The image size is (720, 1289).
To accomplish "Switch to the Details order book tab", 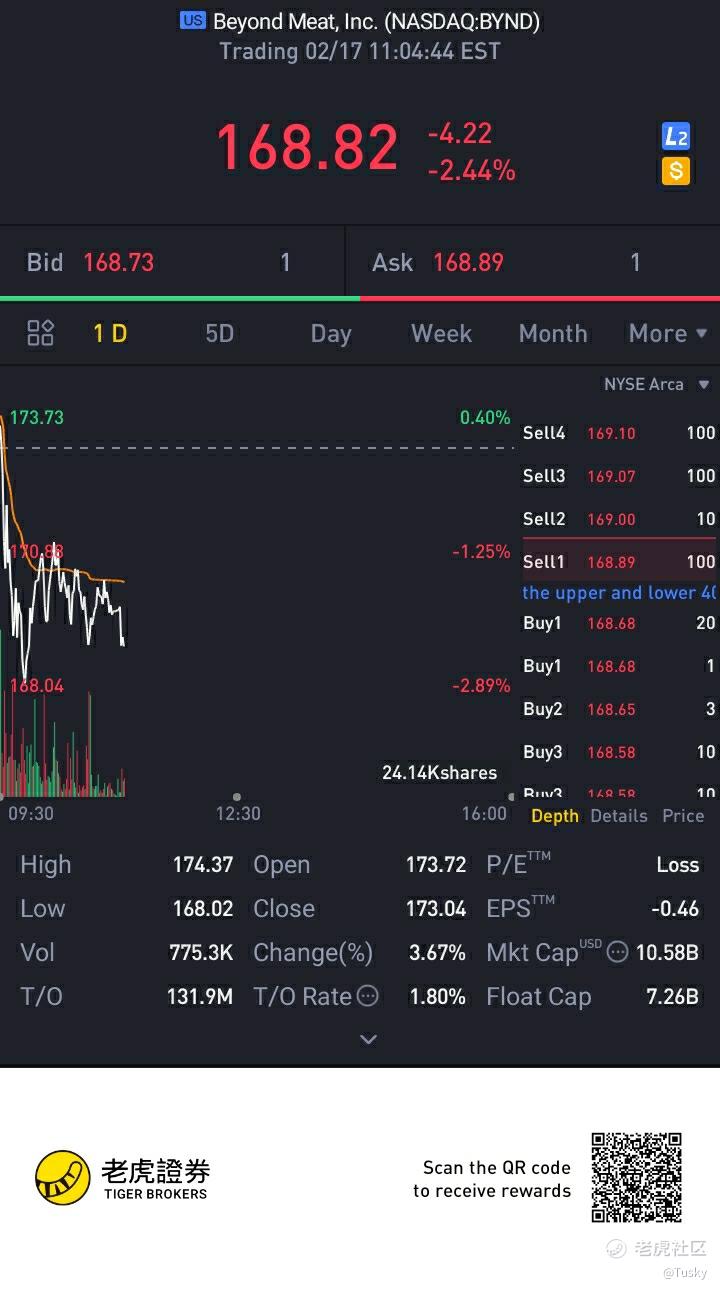I will [618, 816].
